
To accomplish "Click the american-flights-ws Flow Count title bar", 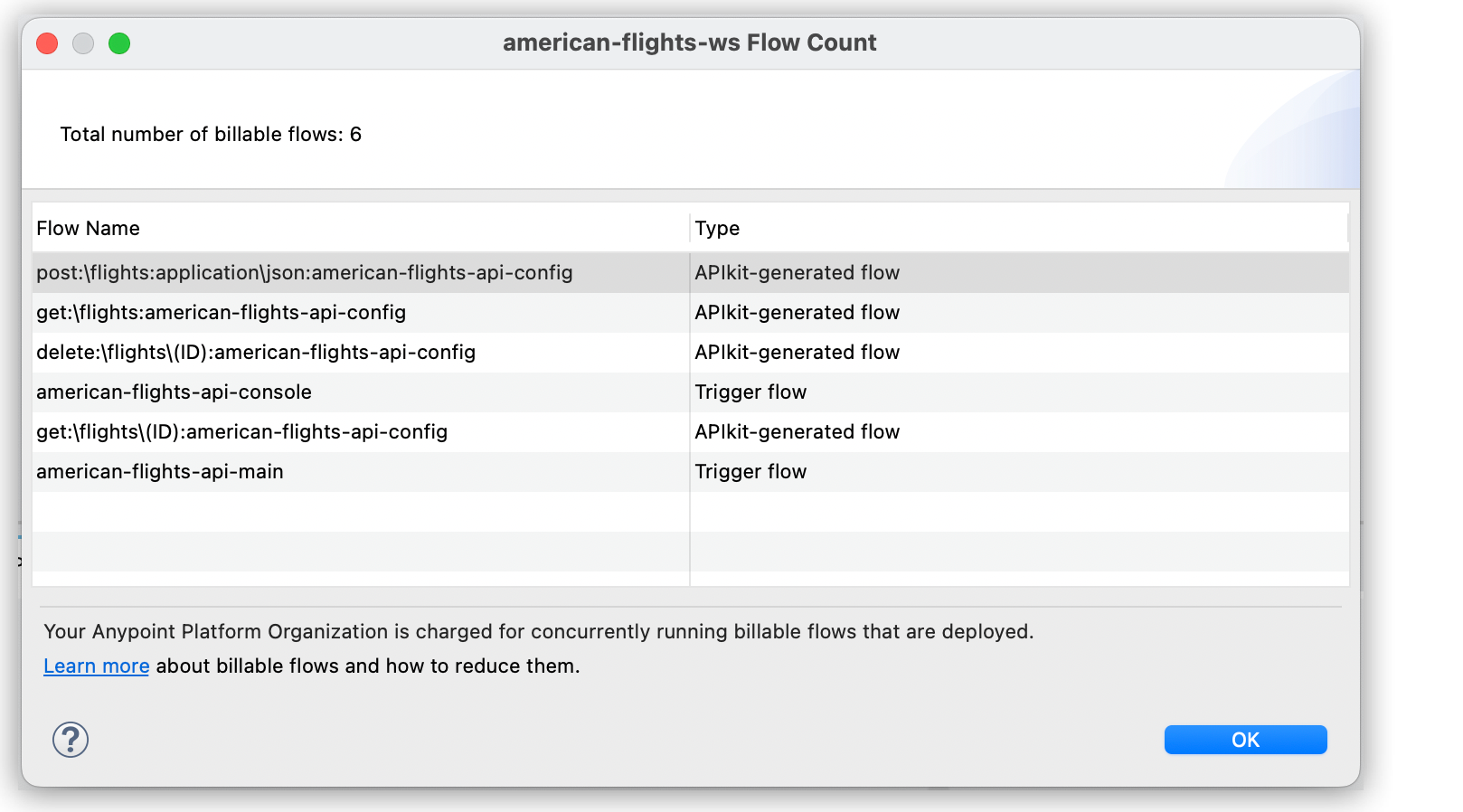I will point(690,42).
